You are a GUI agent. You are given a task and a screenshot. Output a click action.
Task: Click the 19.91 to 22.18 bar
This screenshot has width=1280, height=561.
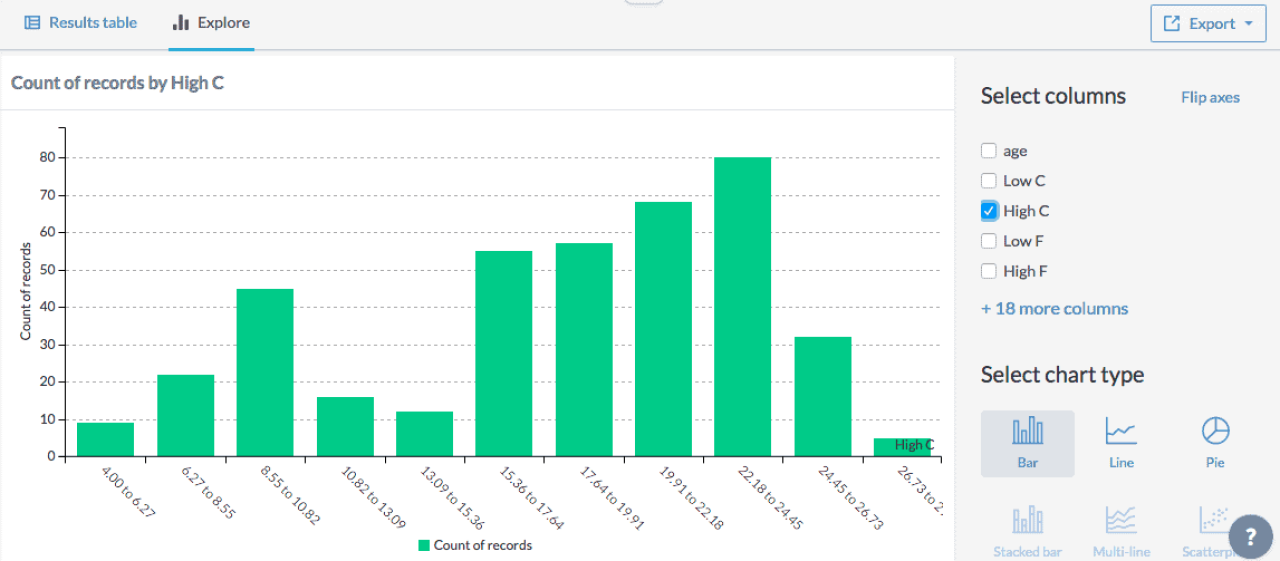tap(663, 329)
